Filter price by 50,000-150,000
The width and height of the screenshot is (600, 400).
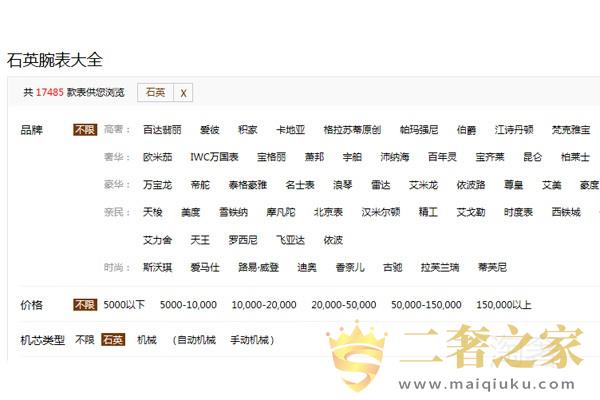426,305
